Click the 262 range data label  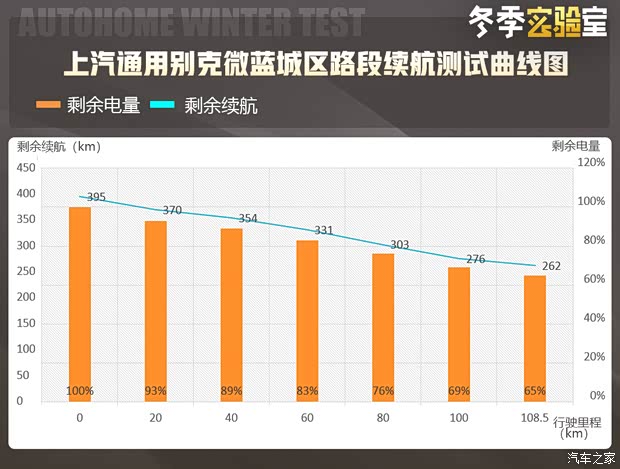point(552,266)
